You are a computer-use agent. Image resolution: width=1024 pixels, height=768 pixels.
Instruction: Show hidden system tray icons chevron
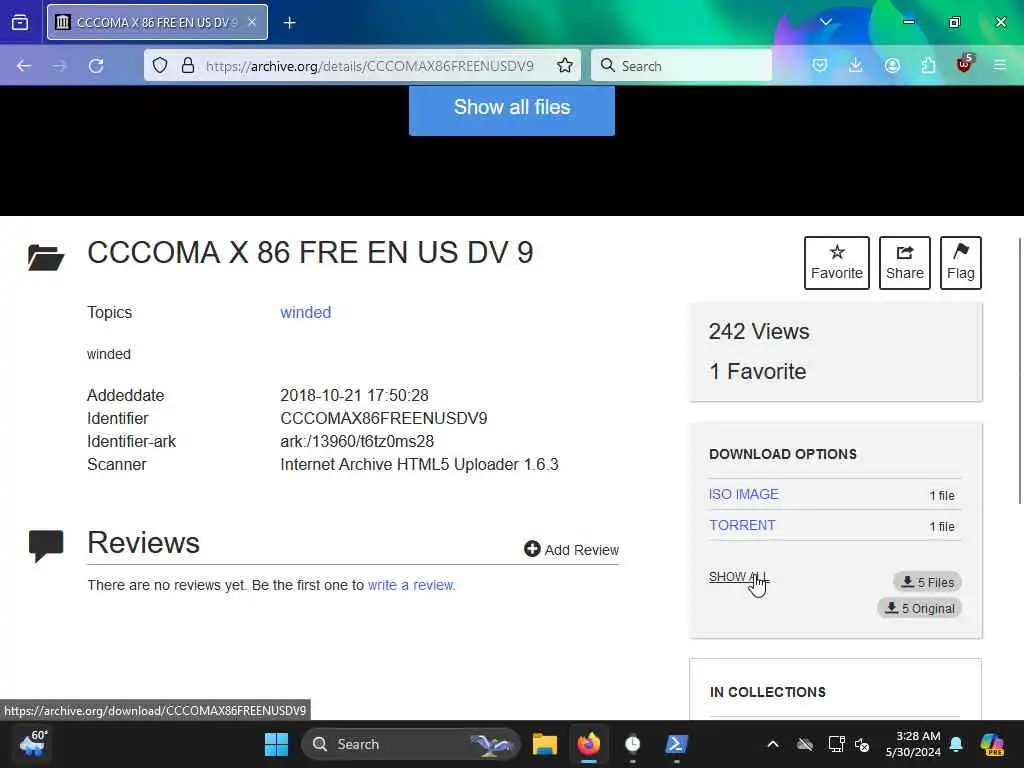tap(773, 744)
